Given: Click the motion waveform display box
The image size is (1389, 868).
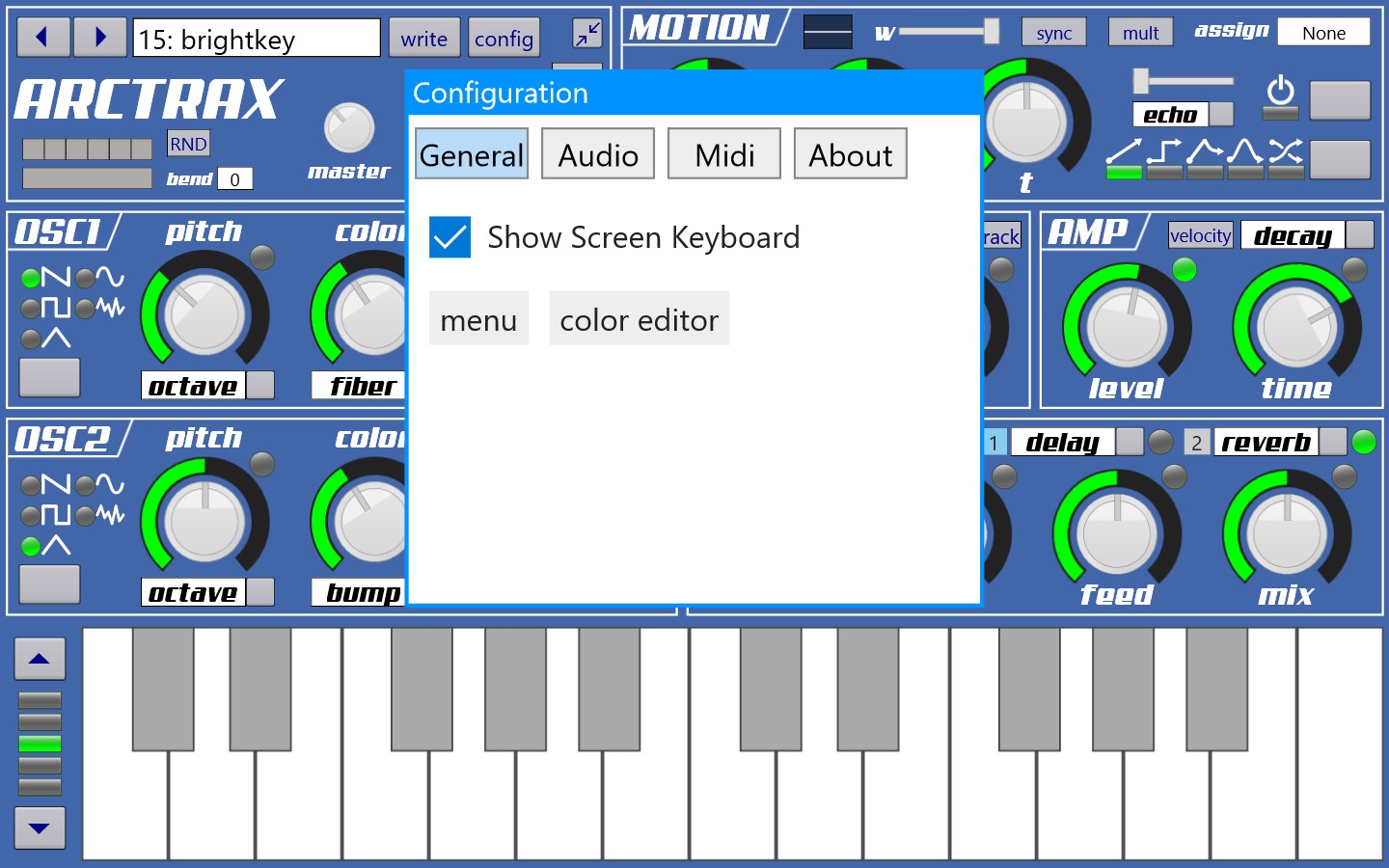Looking at the screenshot, I should coord(828,32).
